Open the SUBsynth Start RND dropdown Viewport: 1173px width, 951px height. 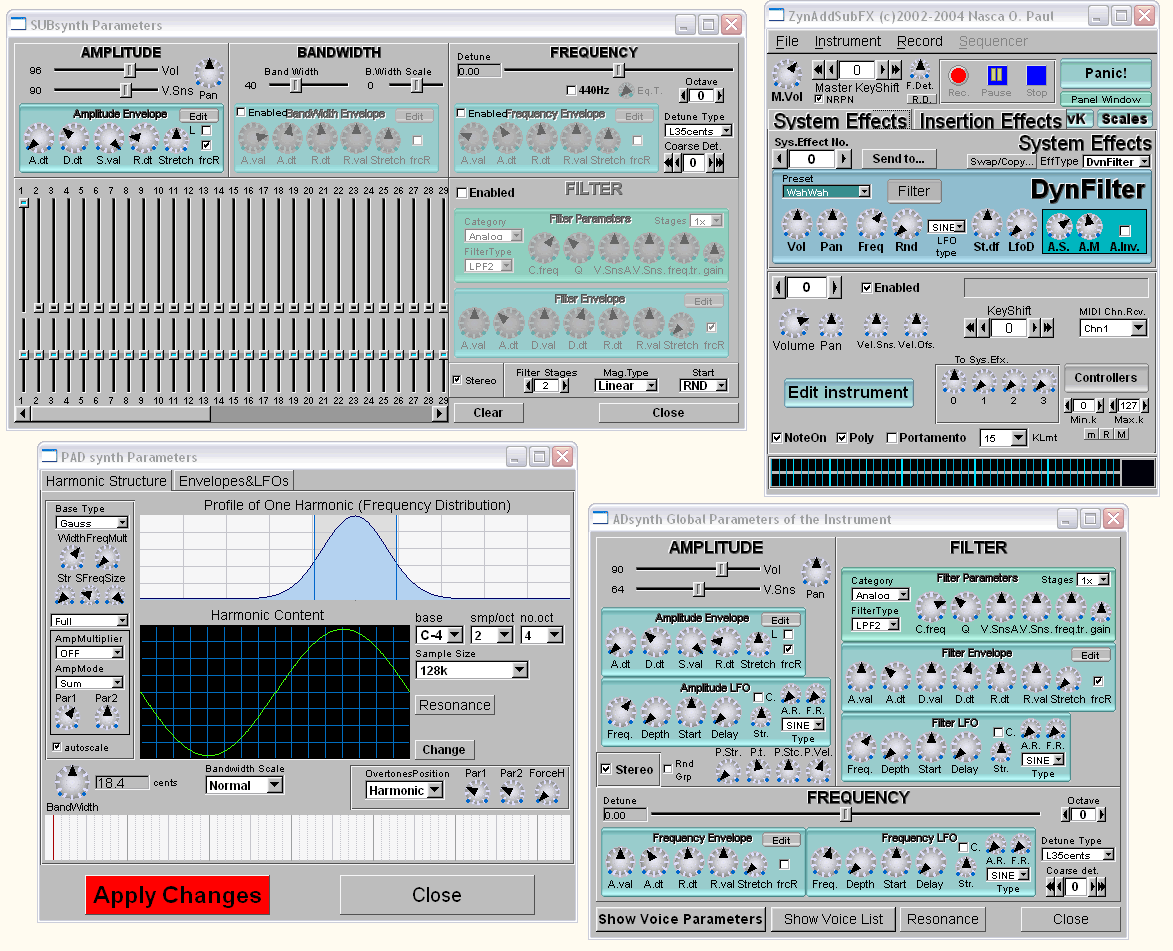pos(703,385)
